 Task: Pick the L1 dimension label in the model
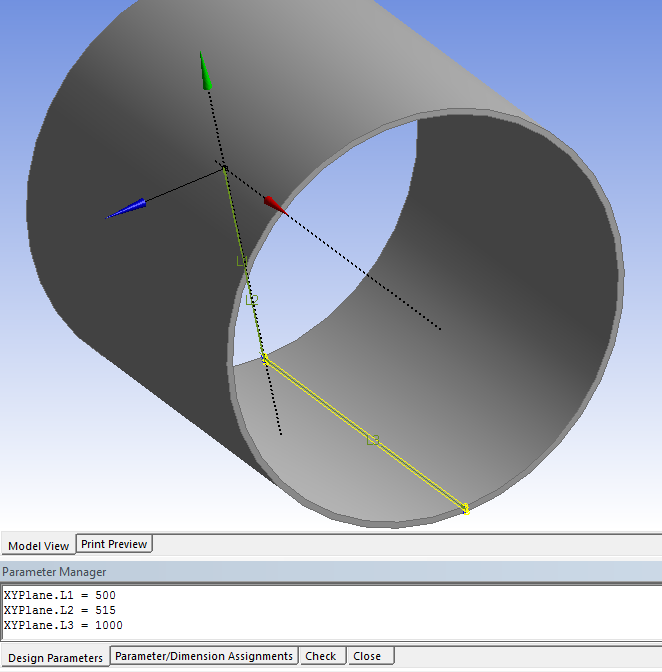[242, 261]
